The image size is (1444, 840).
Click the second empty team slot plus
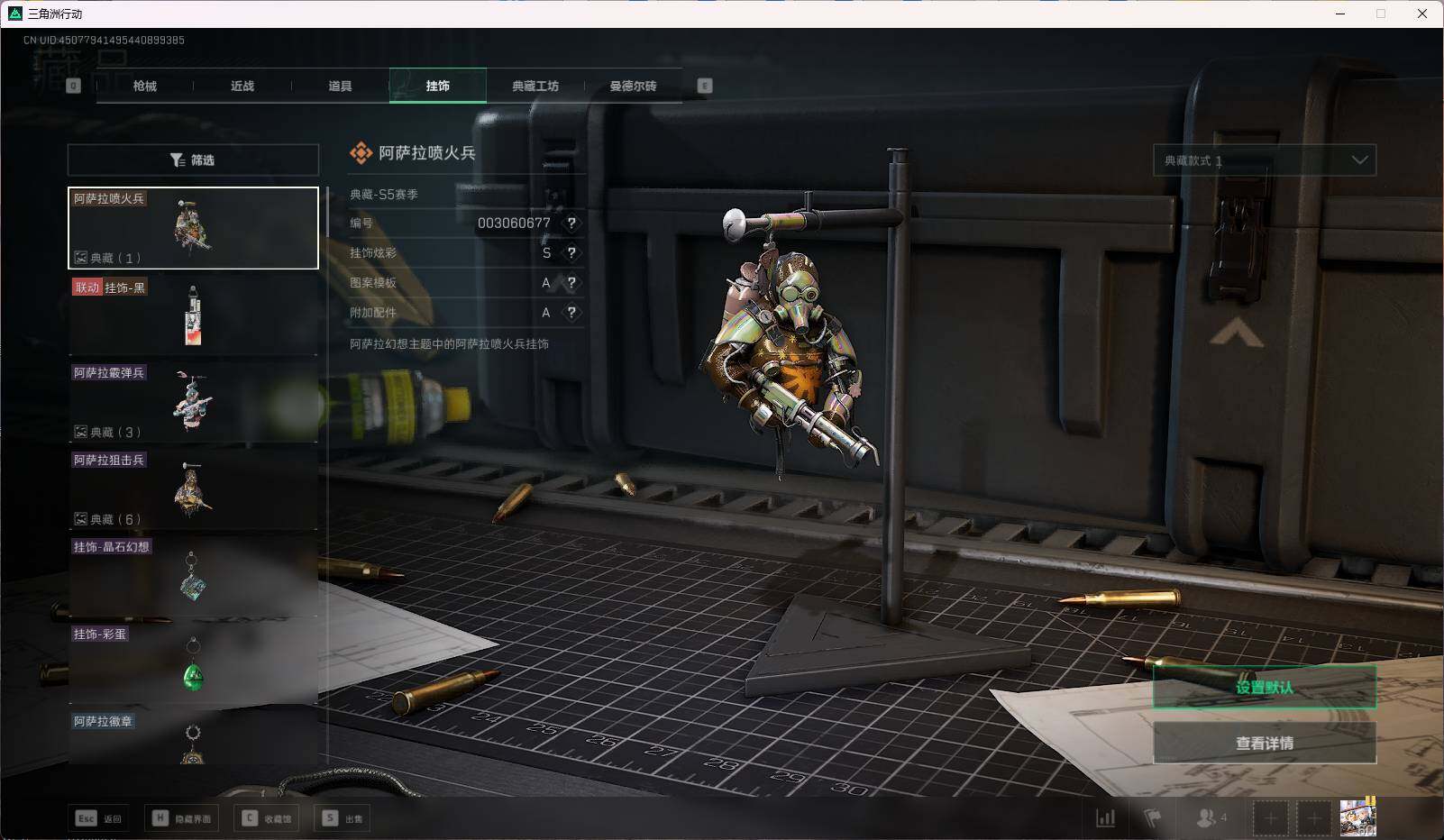pyautogui.click(x=1314, y=818)
